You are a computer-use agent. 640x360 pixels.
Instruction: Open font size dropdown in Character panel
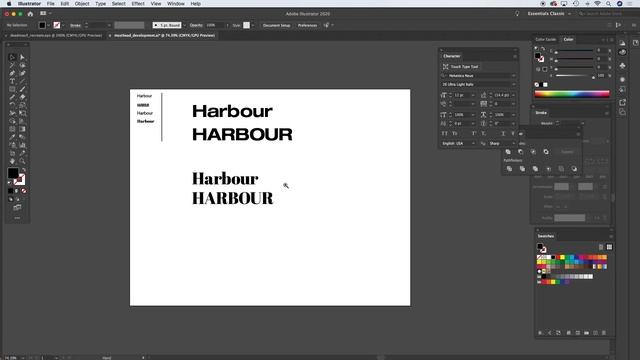[473, 95]
